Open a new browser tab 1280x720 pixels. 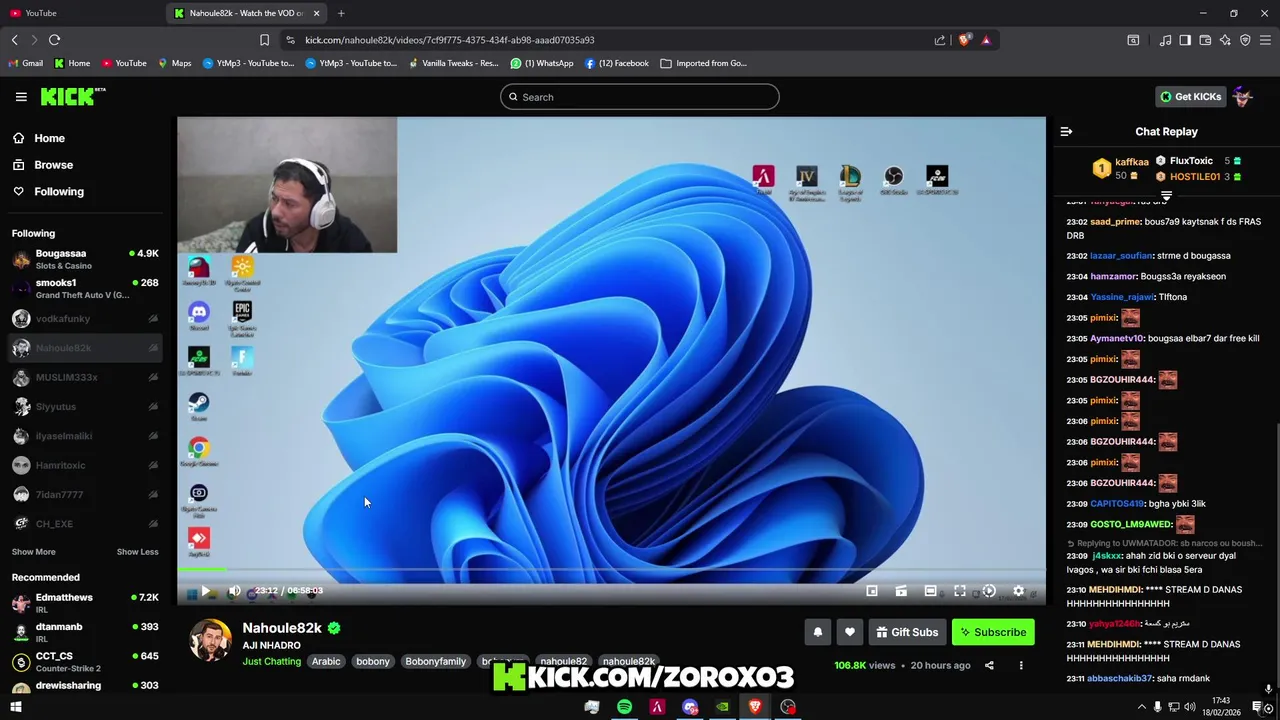click(x=341, y=13)
